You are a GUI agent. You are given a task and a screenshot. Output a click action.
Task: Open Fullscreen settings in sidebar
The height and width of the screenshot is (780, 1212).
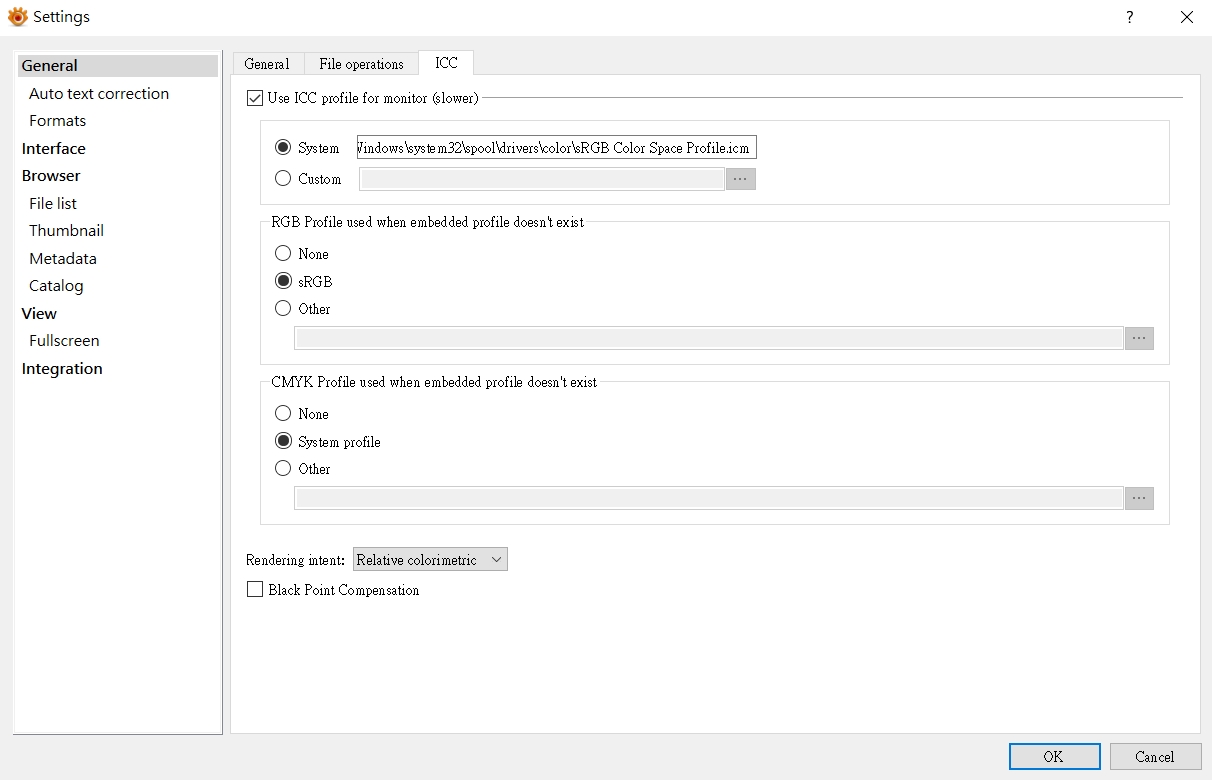(x=64, y=341)
